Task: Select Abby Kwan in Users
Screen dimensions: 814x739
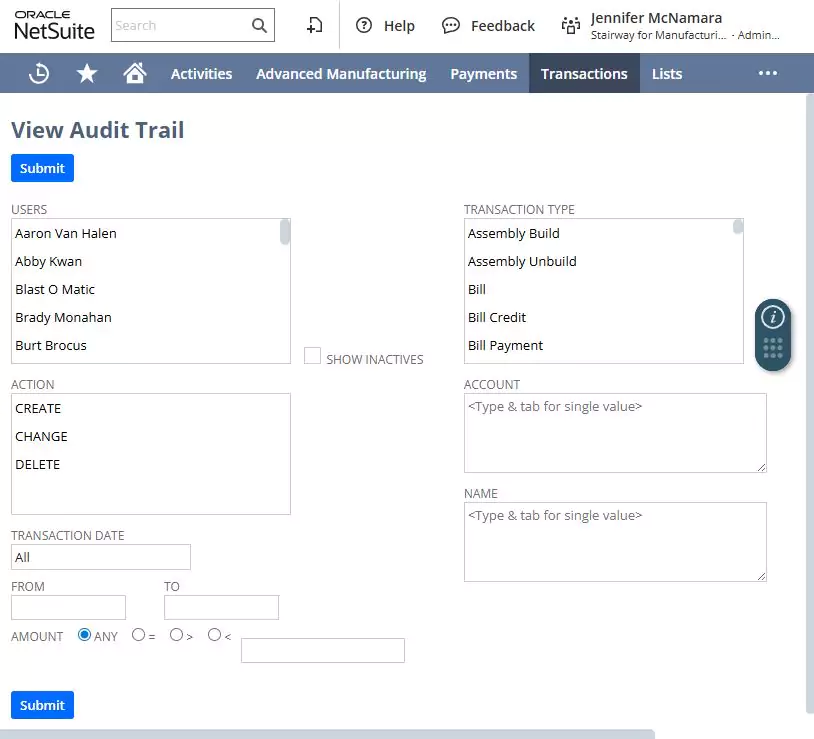Action: pyautogui.click(x=145, y=262)
